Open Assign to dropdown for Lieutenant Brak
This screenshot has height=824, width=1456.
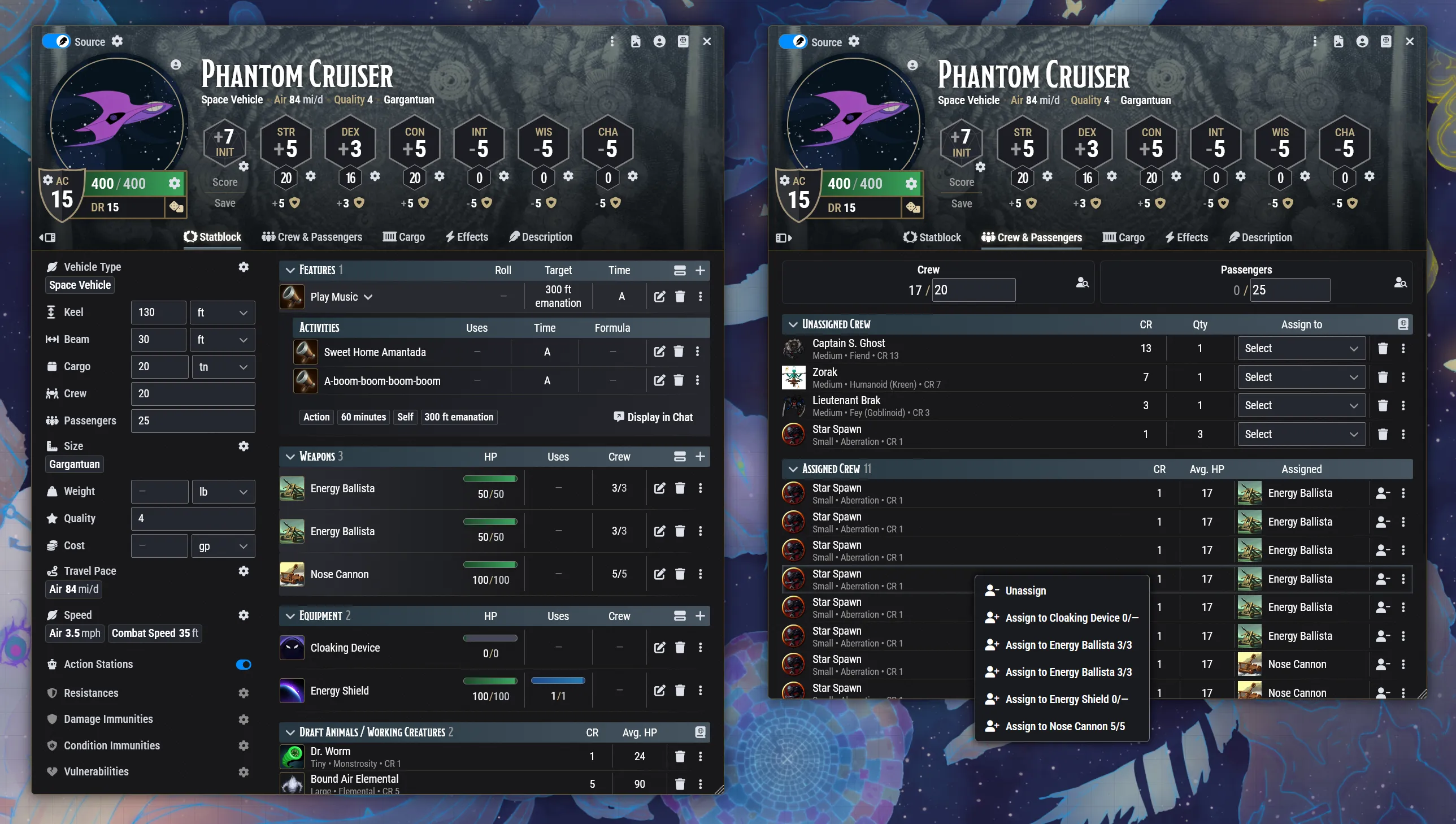(1301, 405)
